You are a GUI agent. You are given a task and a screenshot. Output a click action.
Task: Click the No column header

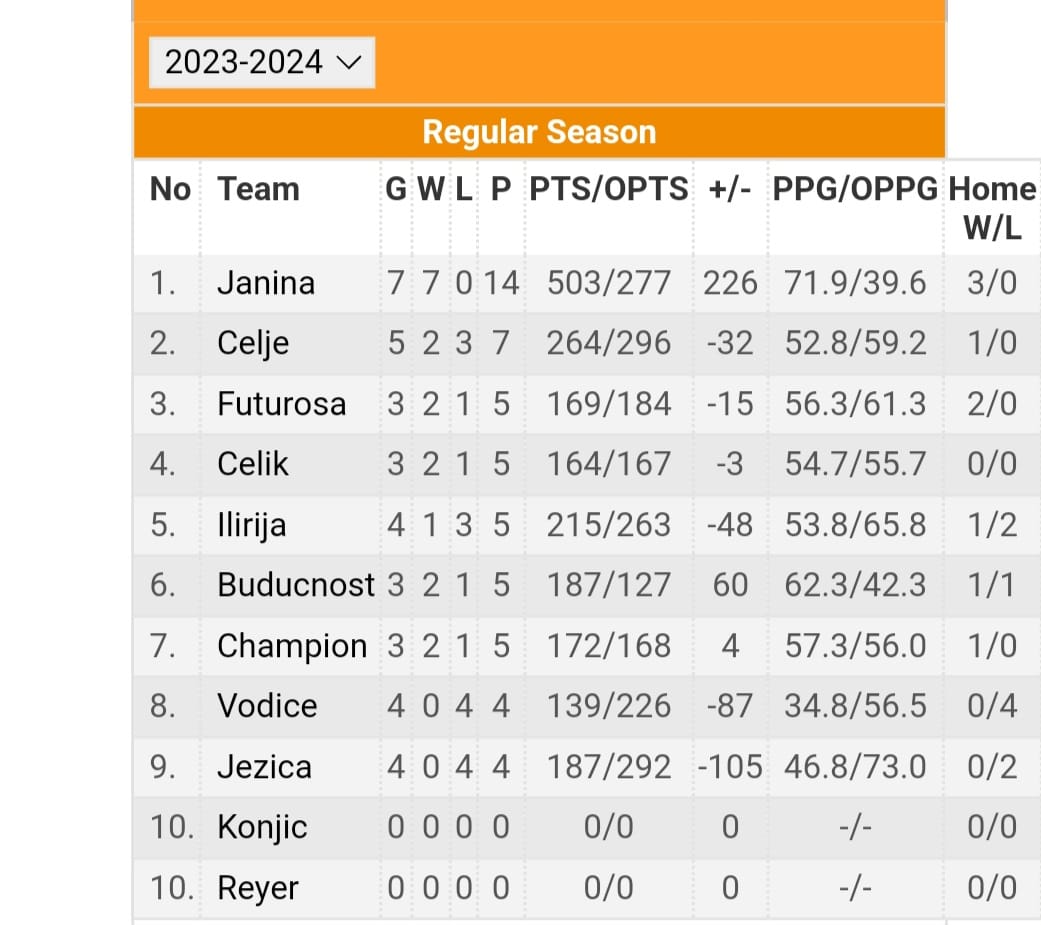(170, 189)
